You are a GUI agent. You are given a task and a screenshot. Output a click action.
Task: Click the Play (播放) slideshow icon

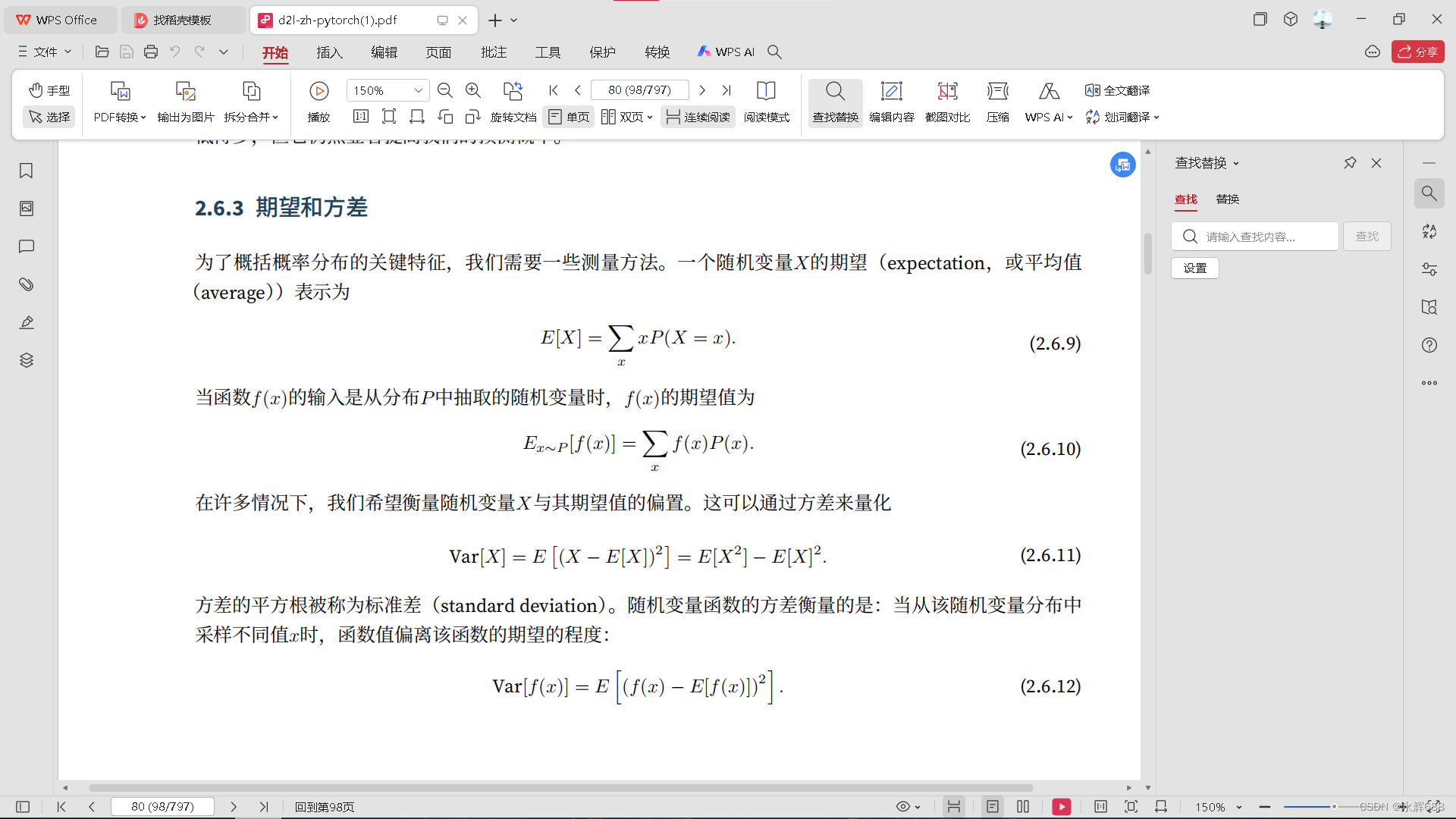318,92
